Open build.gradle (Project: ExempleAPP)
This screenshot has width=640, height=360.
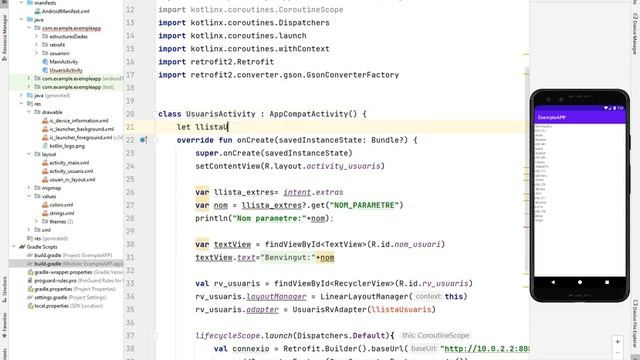click(69, 255)
